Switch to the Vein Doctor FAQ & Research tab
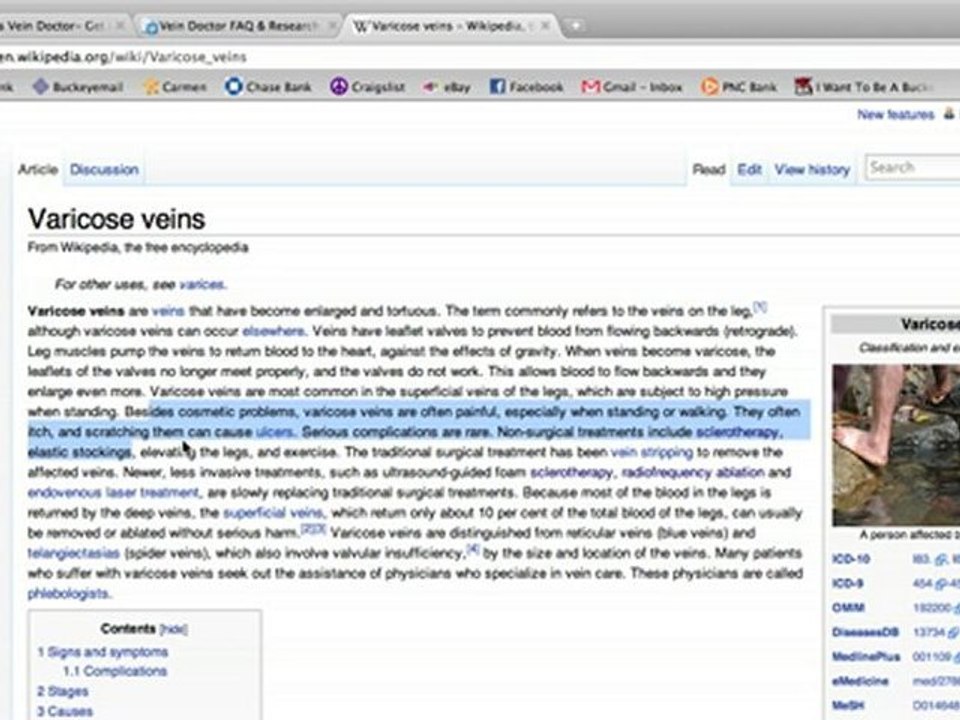 (238, 26)
